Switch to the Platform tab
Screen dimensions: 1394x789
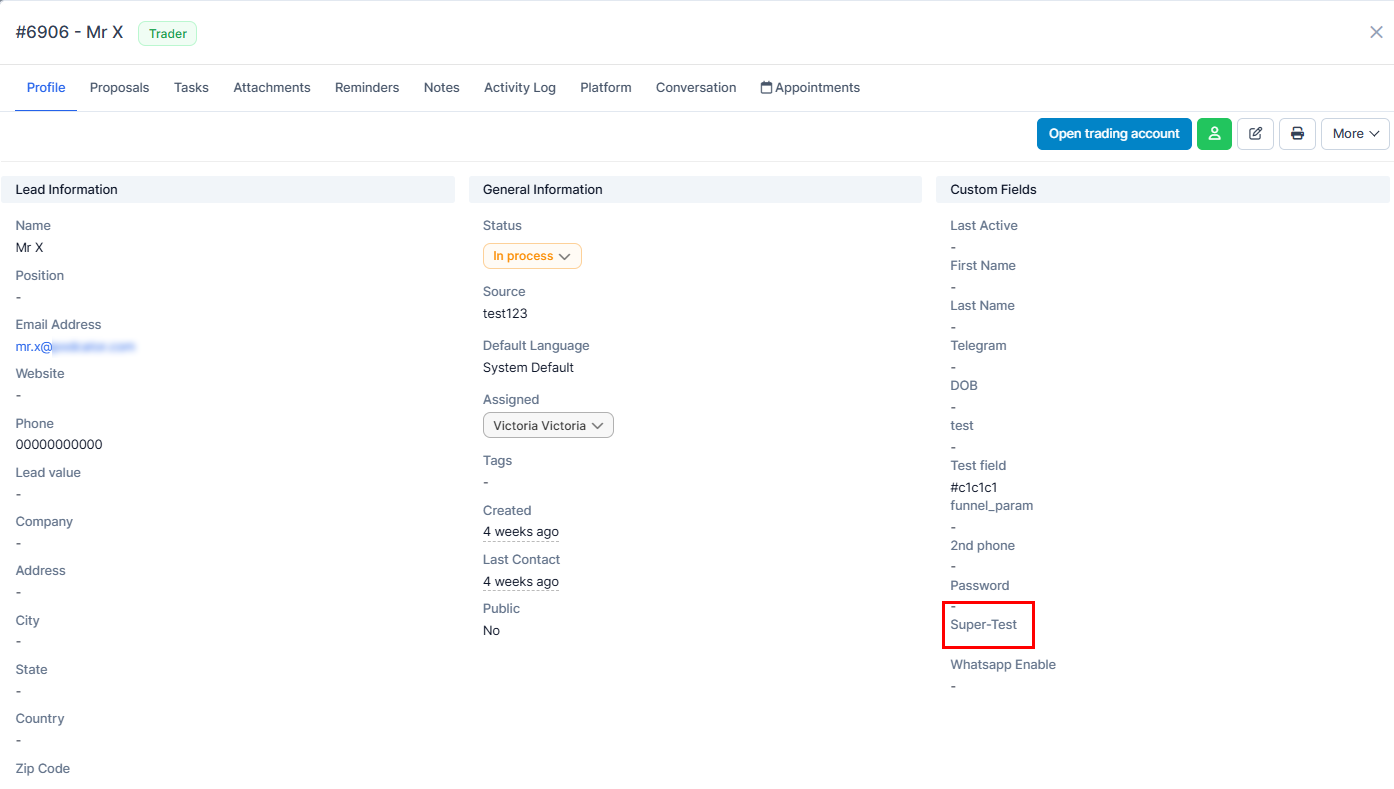606,88
